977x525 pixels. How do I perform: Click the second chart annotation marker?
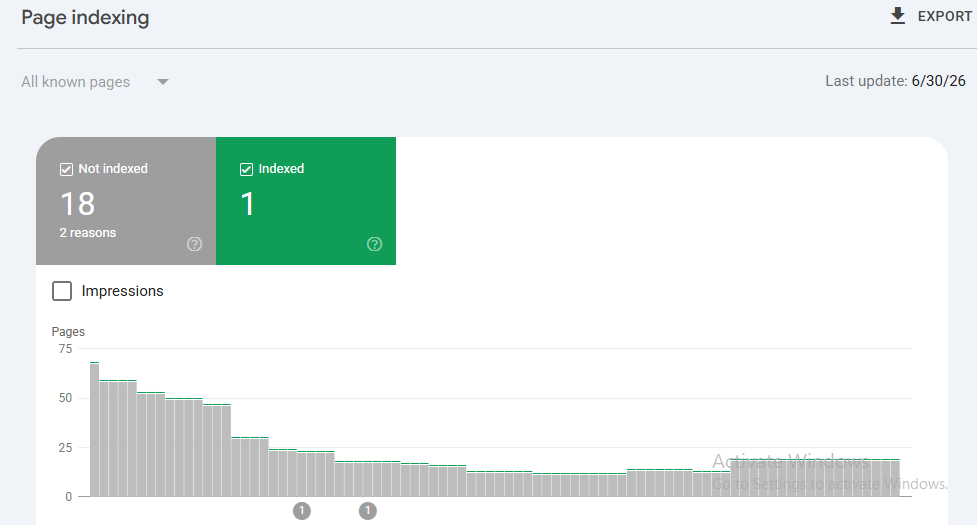[368, 511]
